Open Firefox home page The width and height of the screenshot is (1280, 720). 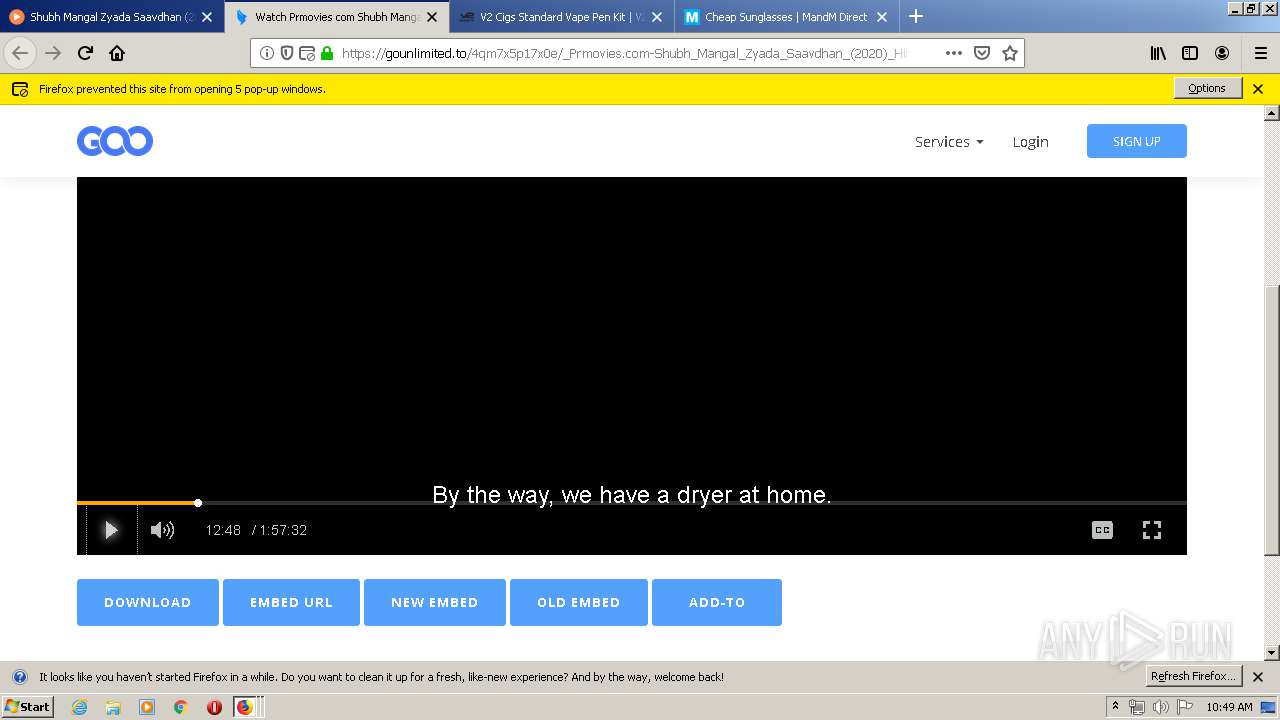pos(117,53)
